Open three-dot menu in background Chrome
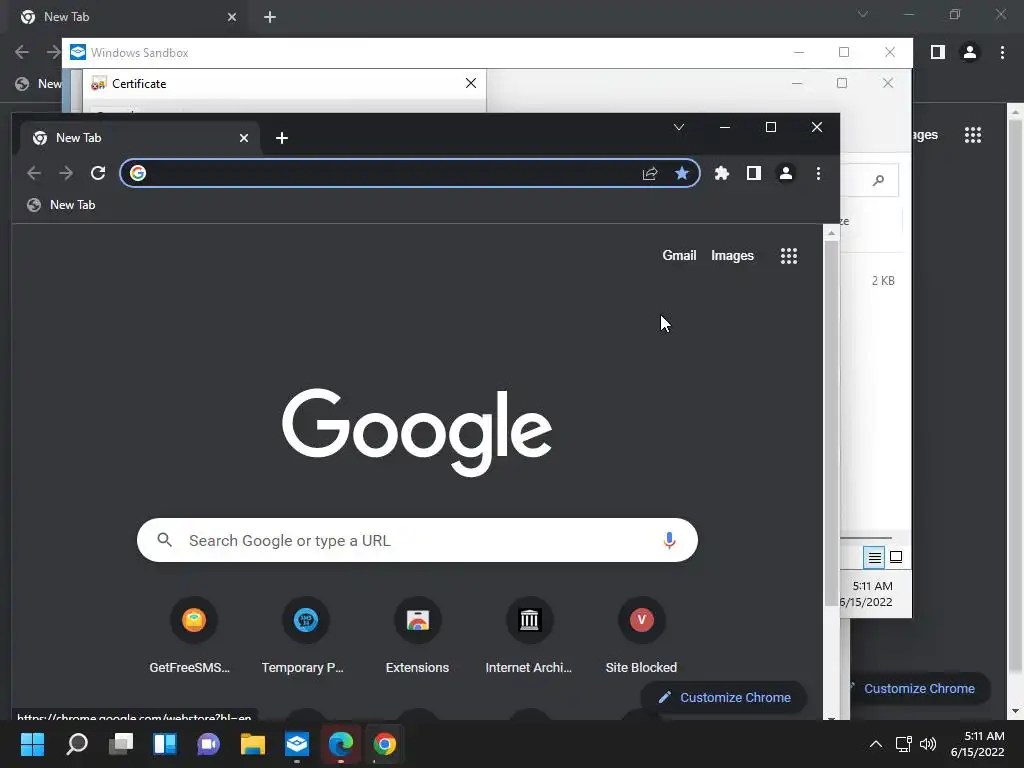1024x768 pixels. (1002, 52)
